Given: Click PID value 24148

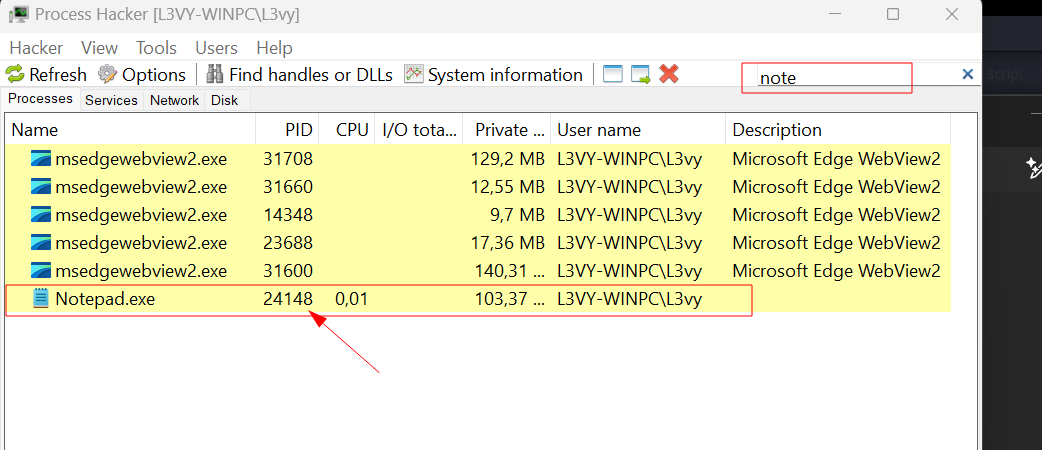Looking at the screenshot, I should pyautogui.click(x=288, y=299).
